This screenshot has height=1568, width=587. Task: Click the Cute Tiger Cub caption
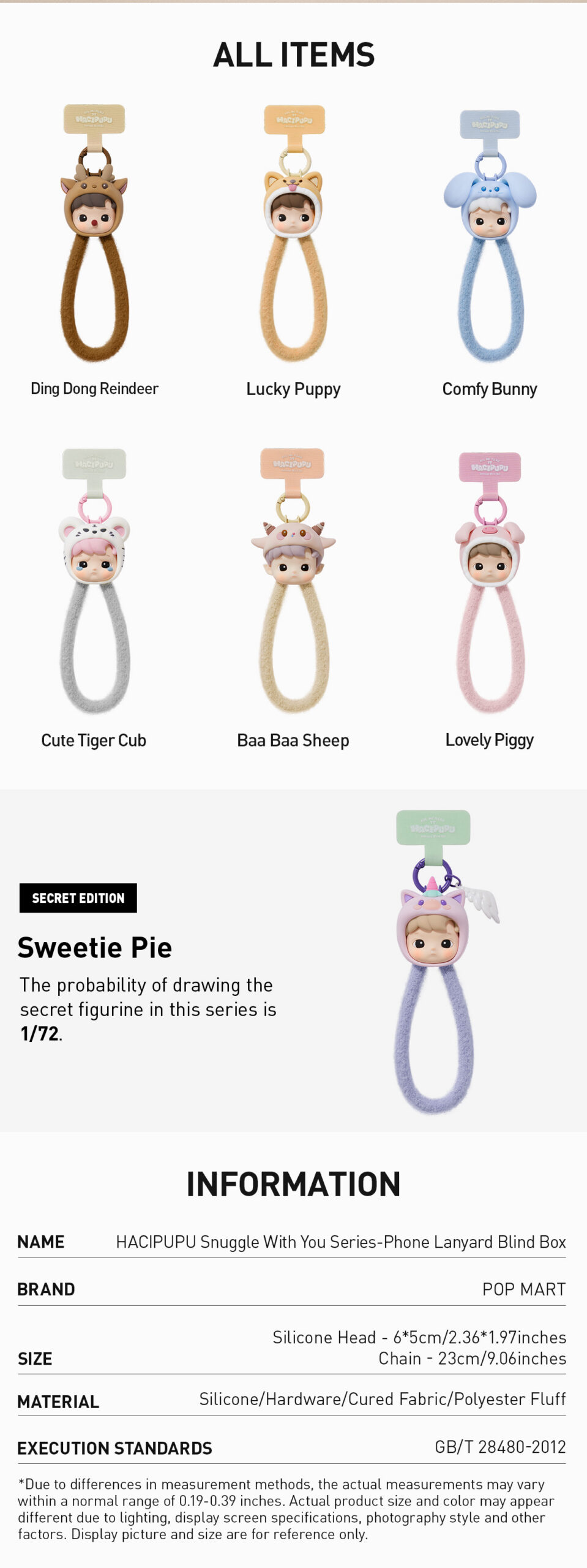tap(94, 740)
